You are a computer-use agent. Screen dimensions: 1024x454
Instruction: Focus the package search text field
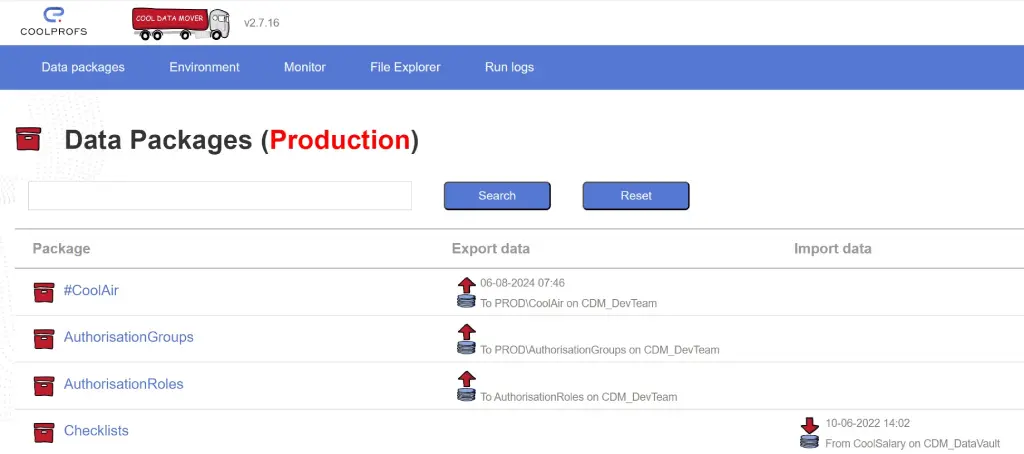(x=220, y=196)
